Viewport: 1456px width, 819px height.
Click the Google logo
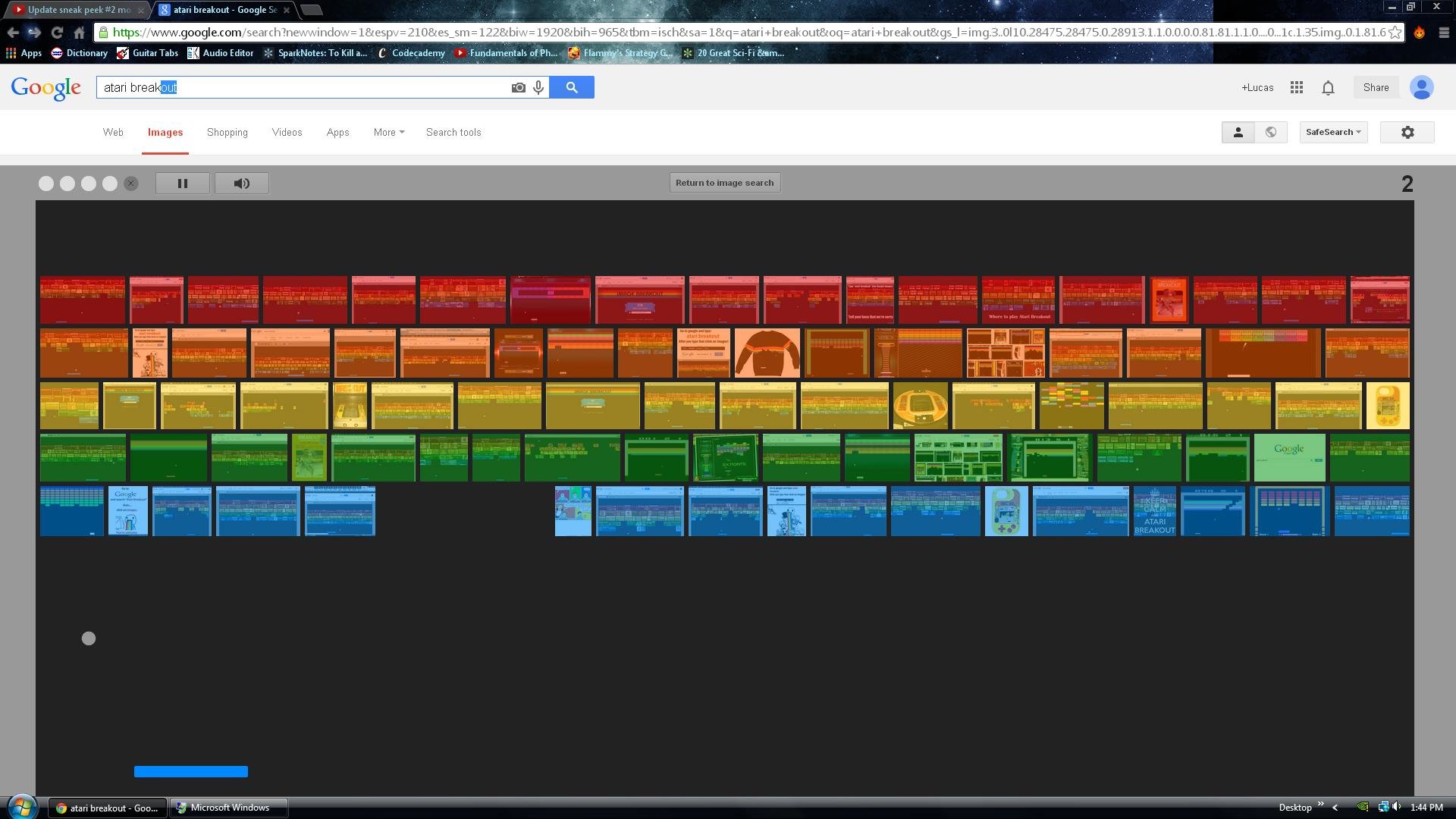tap(46, 88)
